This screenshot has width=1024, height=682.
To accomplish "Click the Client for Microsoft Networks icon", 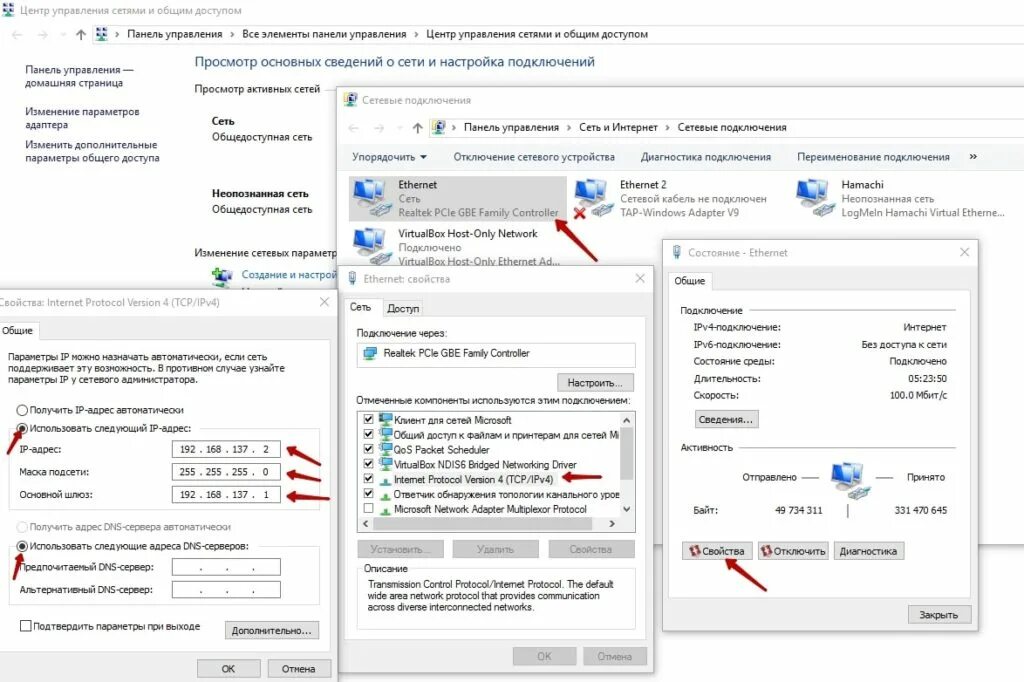I will (x=385, y=419).
